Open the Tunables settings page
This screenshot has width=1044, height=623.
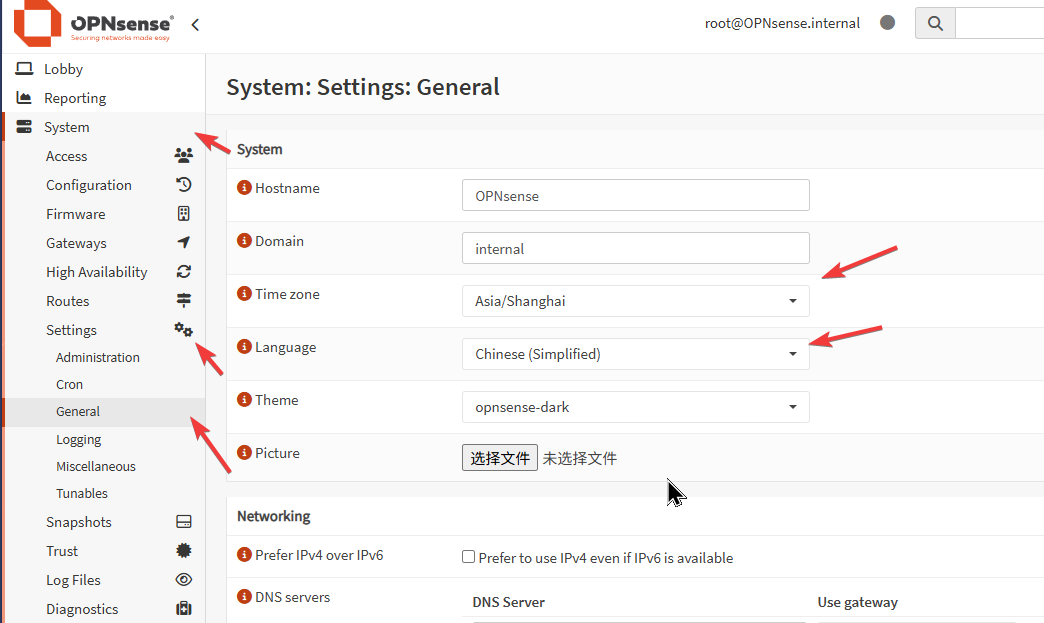[82, 493]
